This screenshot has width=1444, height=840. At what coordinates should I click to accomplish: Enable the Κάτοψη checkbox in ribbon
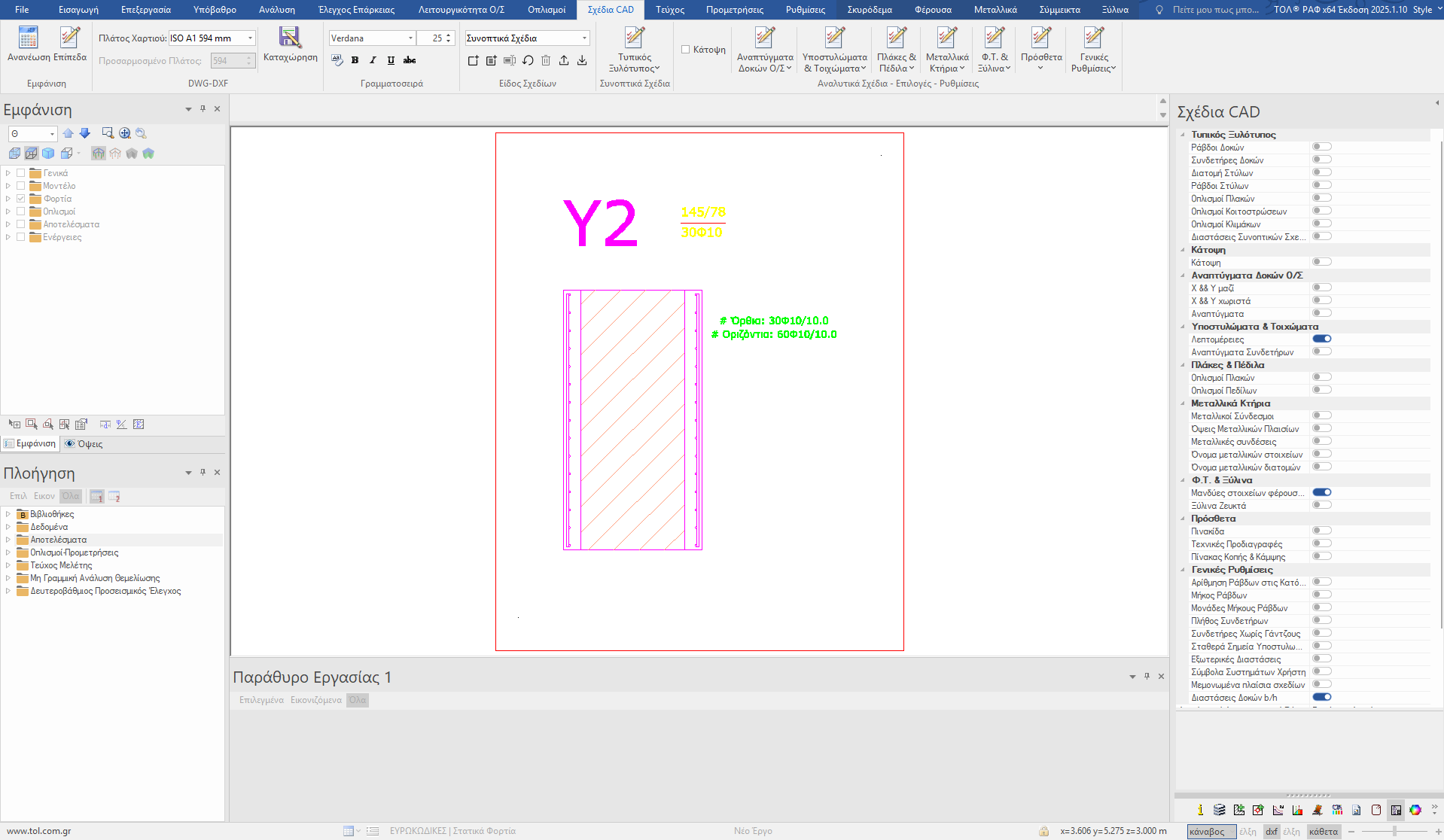686,50
